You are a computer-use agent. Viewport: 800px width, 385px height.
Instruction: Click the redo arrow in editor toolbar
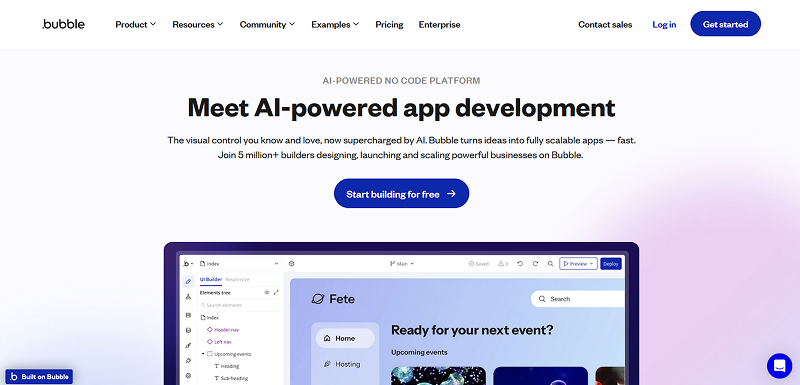point(535,264)
